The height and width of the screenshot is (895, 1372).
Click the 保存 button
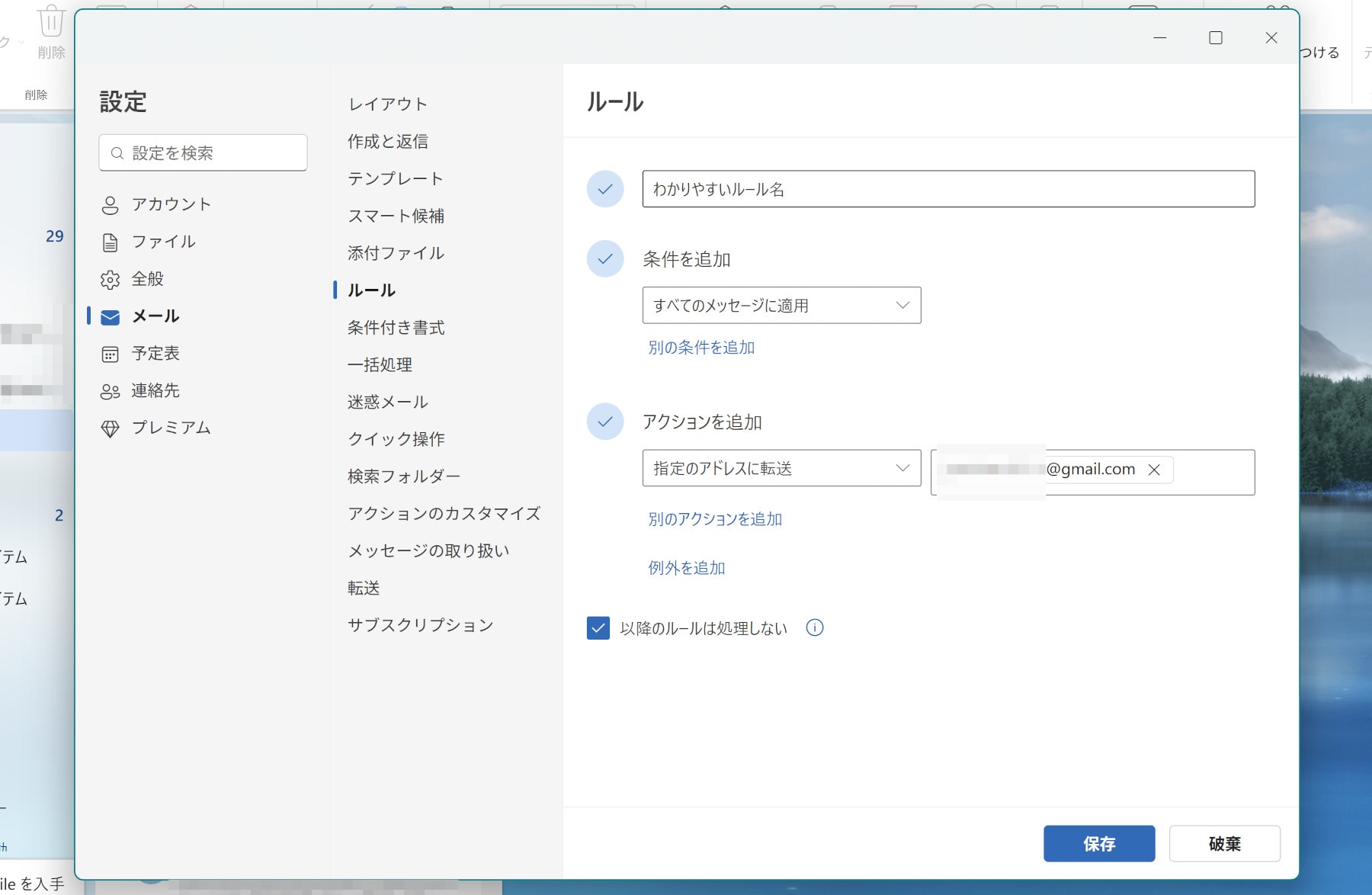point(1098,843)
